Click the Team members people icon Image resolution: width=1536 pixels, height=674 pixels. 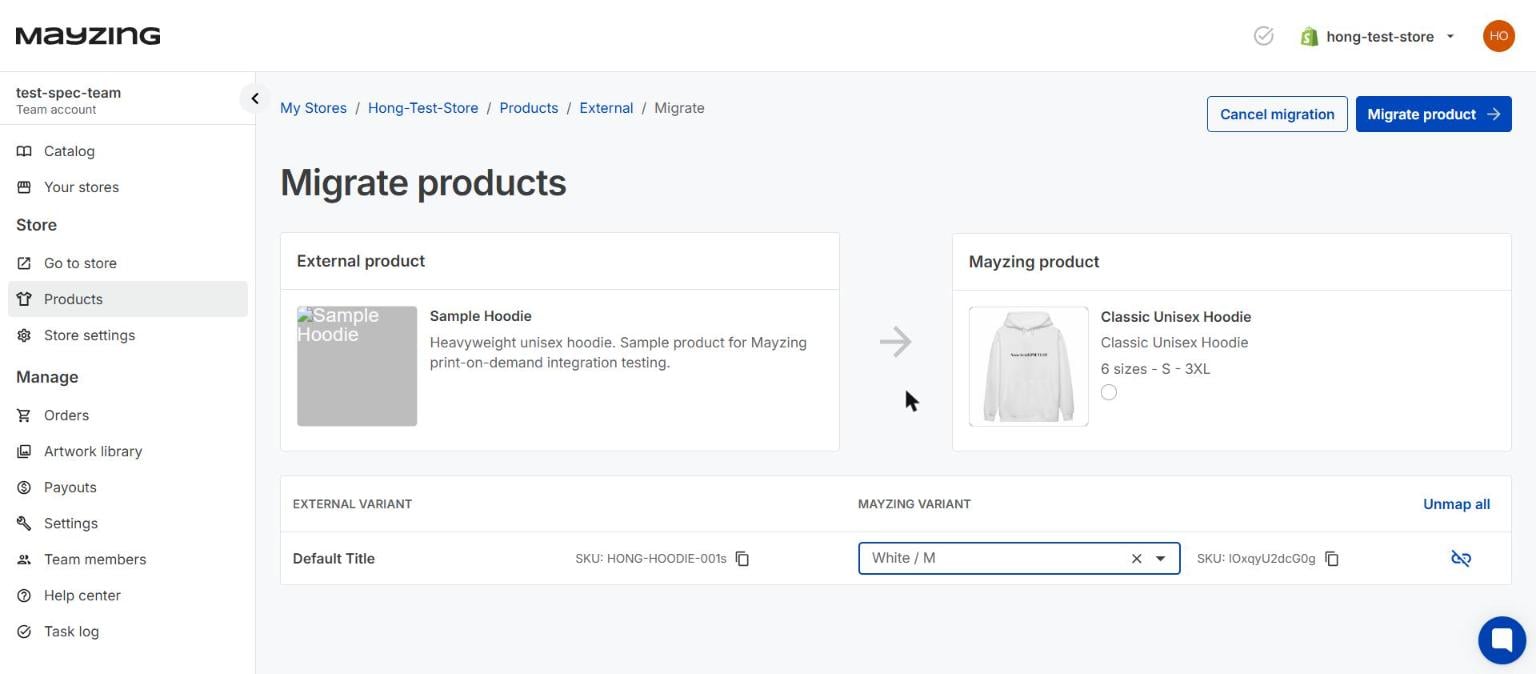coord(24,559)
